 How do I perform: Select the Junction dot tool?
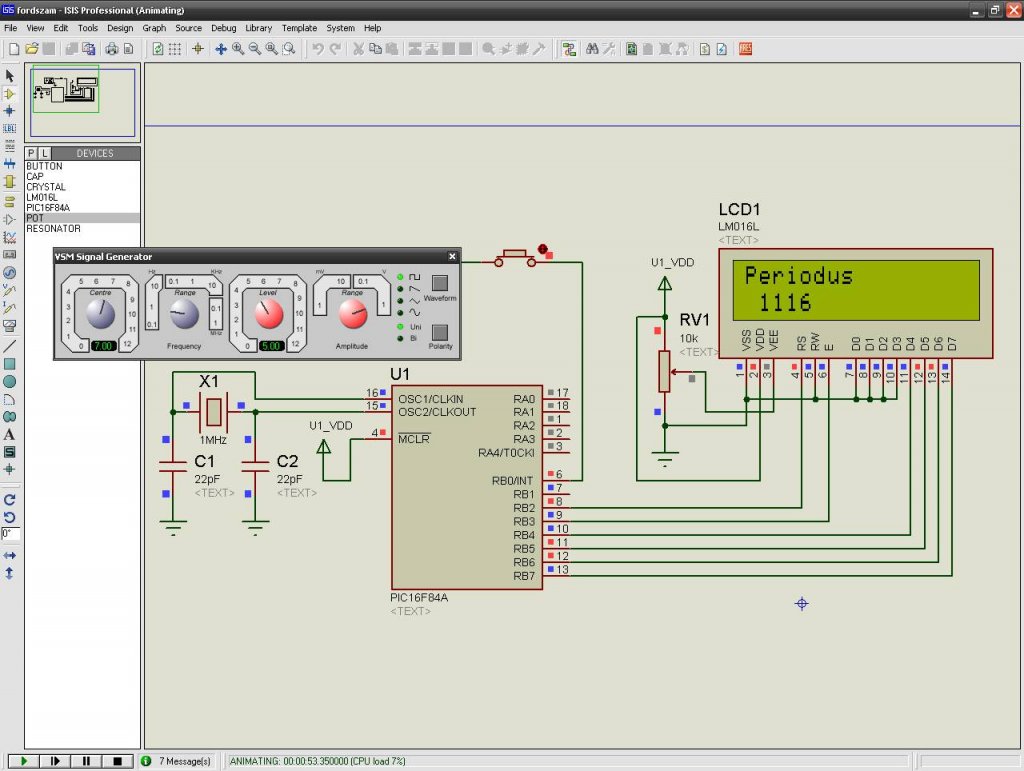pos(10,111)
